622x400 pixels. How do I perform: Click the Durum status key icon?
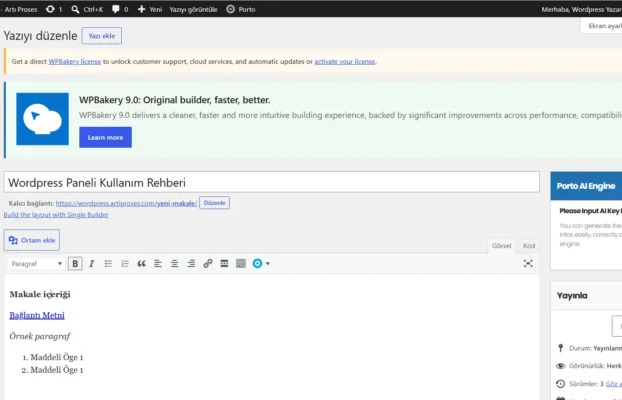(561, 348)
